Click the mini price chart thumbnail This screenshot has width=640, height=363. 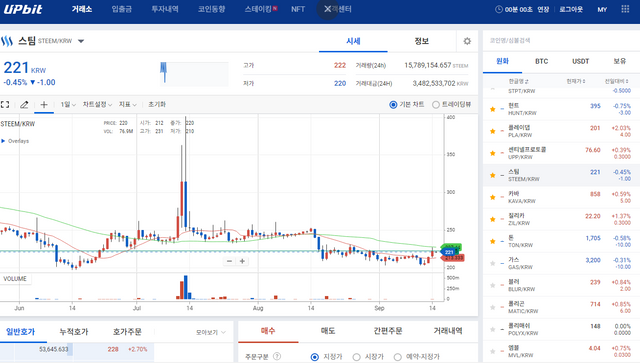[193, 73]
